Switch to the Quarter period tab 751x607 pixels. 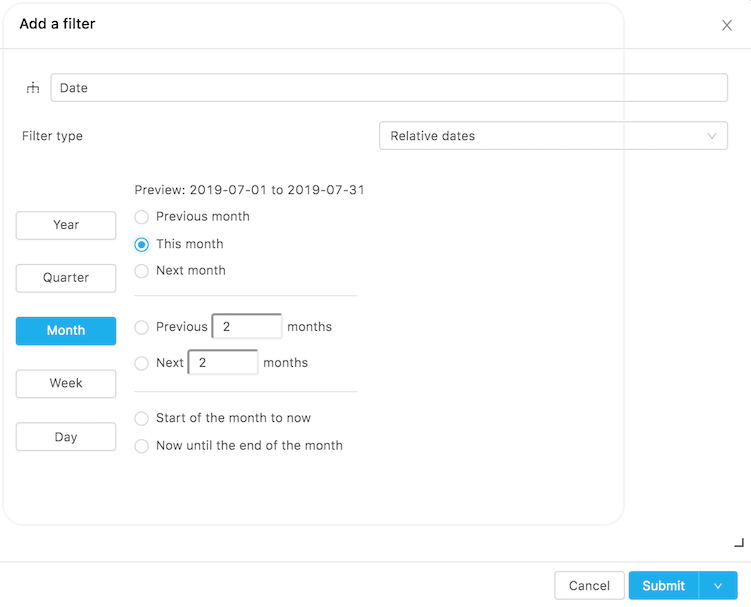click(x=66, y=278)
